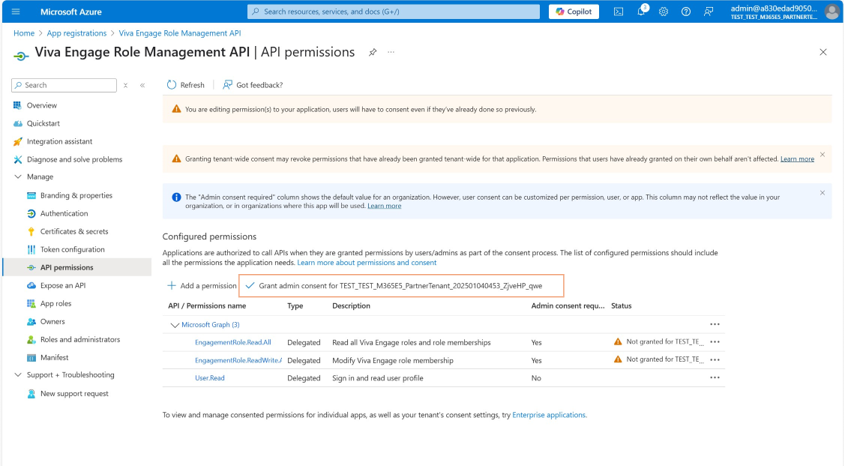Screen dimensions: 844x466
Task: Open User.Read permission
Action: 209,378
